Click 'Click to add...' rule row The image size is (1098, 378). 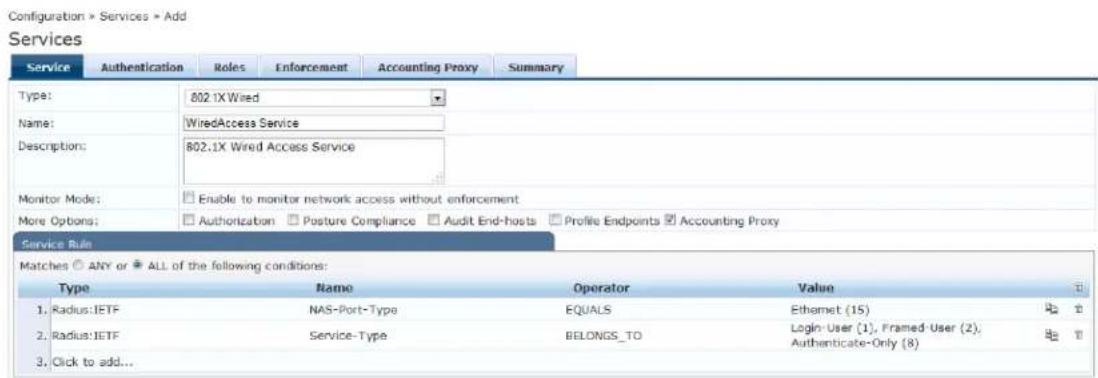[x=92, y=363]
